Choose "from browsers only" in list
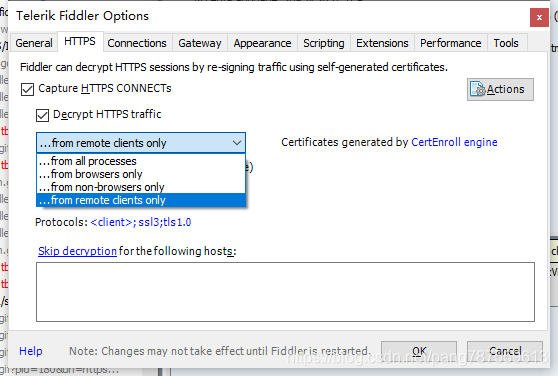 141,174
